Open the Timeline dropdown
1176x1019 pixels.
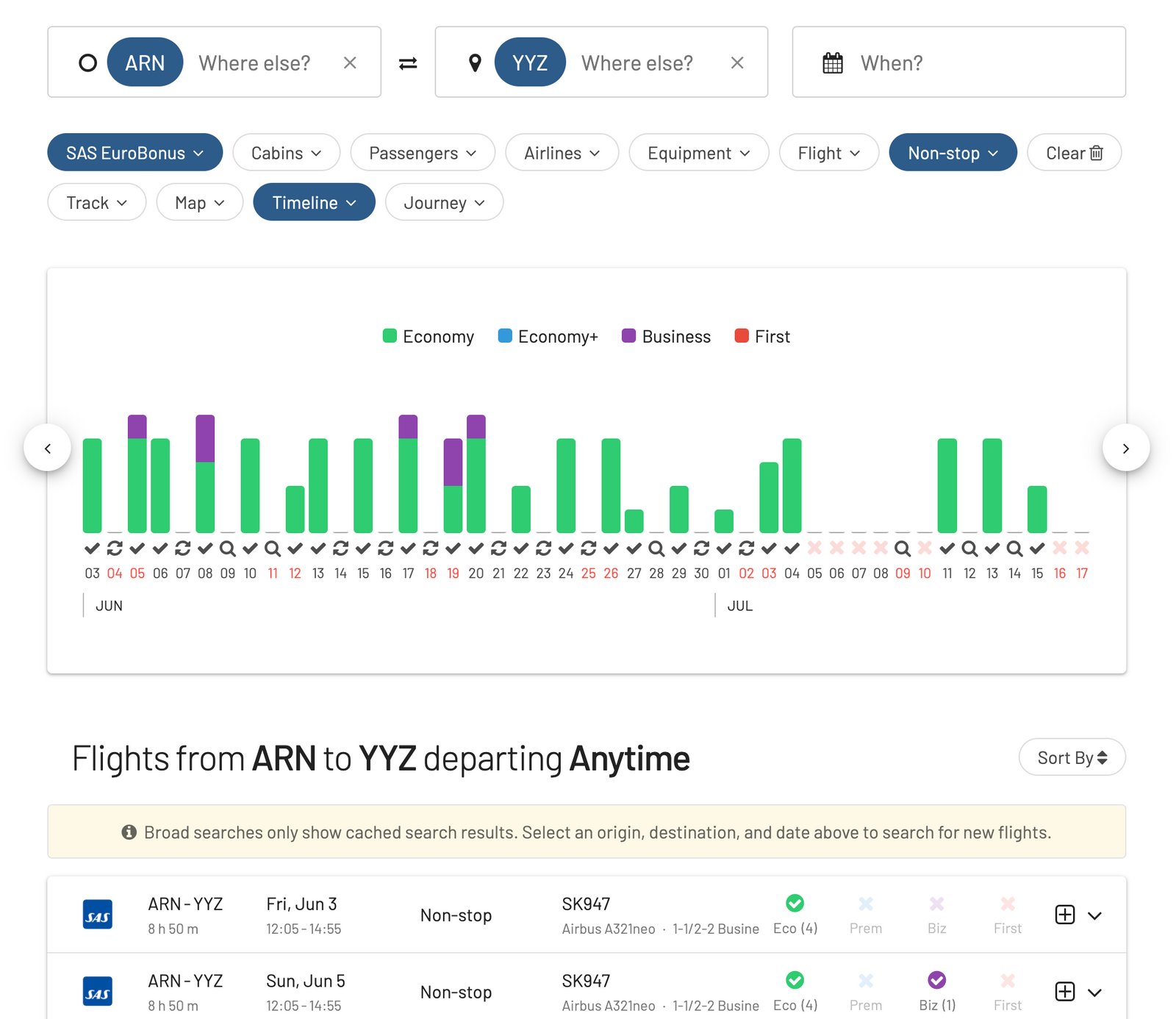tap(315, 202)
